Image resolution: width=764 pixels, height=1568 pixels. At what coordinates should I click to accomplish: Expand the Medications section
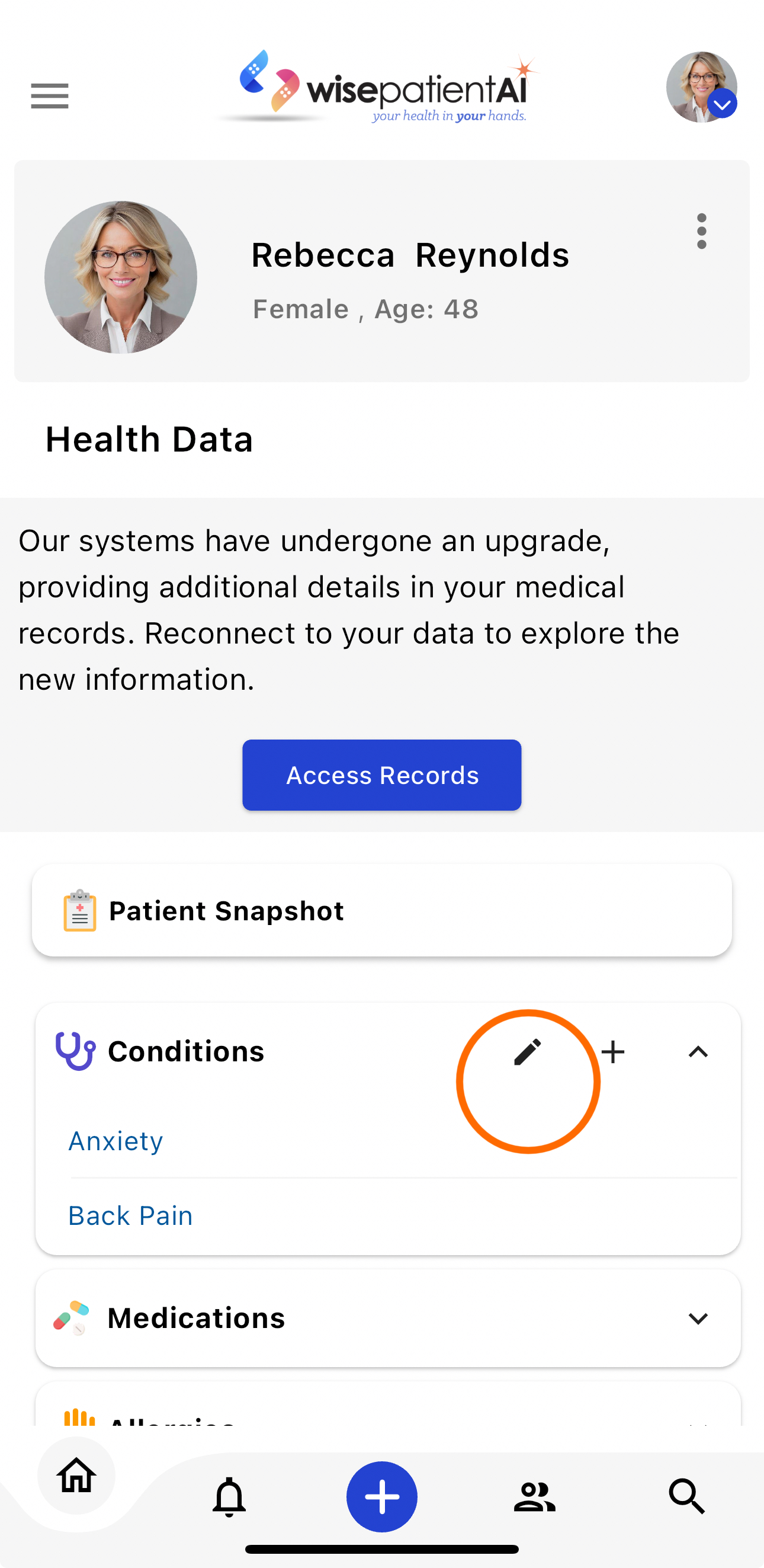(x=698, y=1319)
